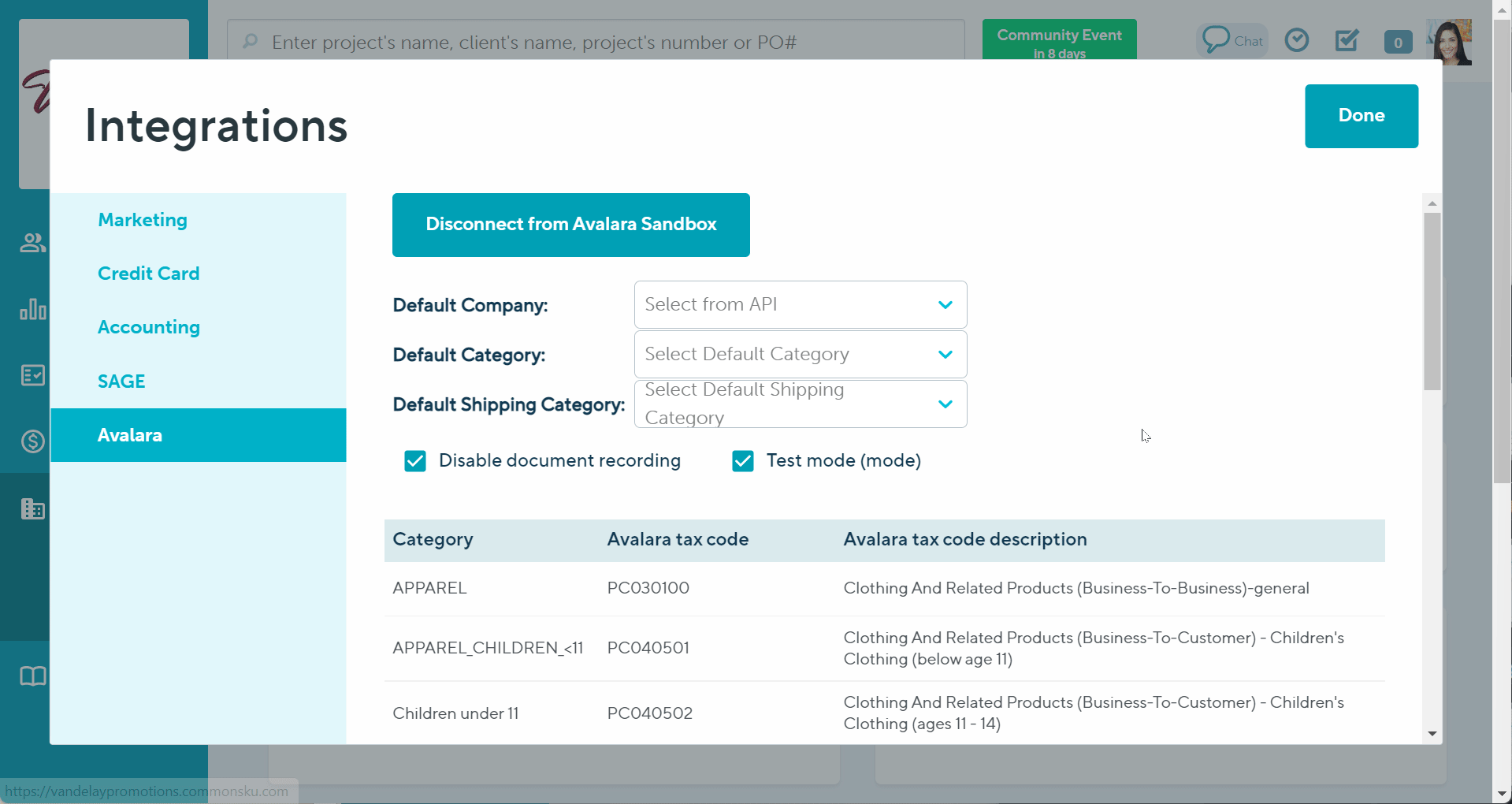Open the Default Shipping Category selector
1512x804 pixels.
800,404
